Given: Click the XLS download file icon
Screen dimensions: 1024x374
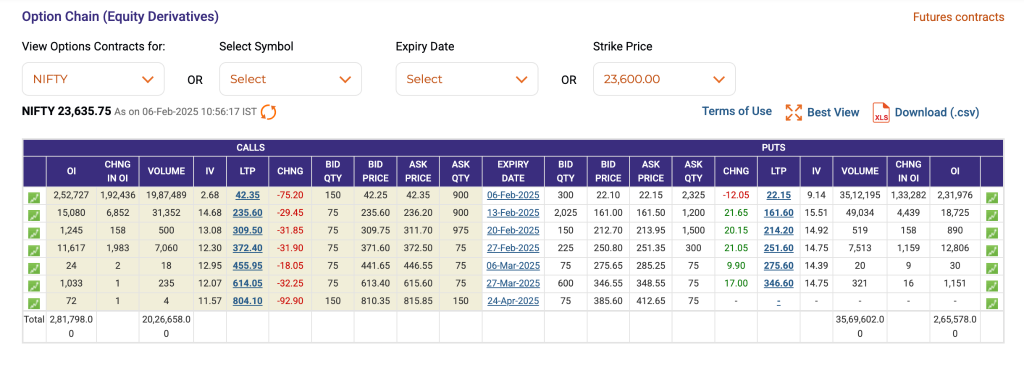Looking at the screenshot, I should (882, 112).
